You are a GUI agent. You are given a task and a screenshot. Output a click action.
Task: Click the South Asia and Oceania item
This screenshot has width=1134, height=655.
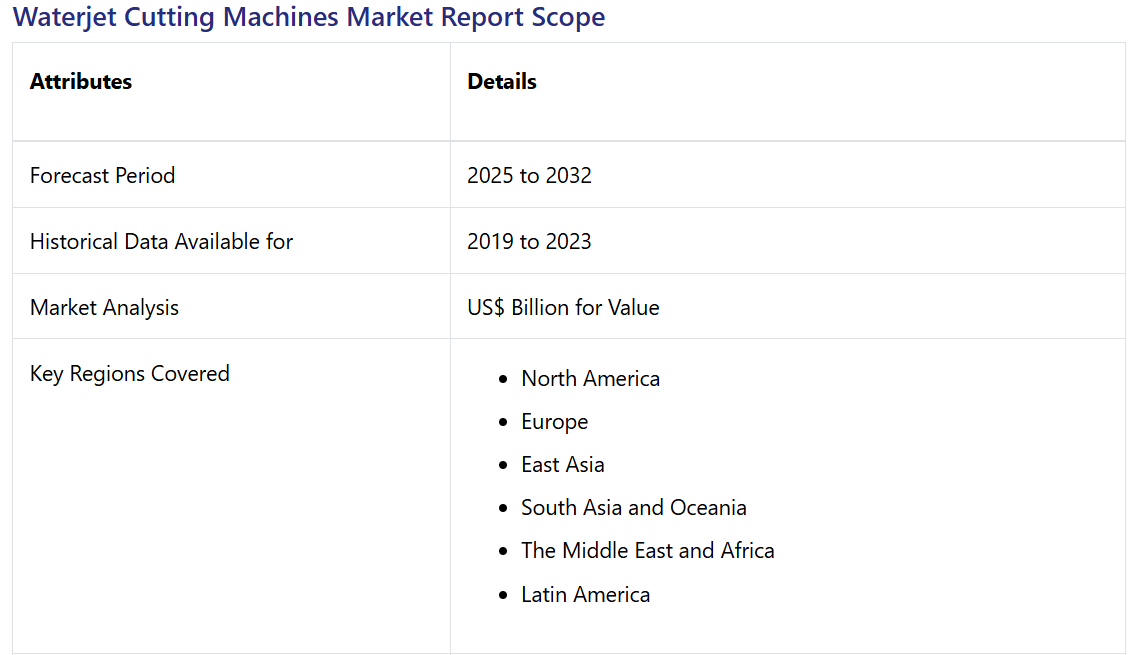[633, 508]
